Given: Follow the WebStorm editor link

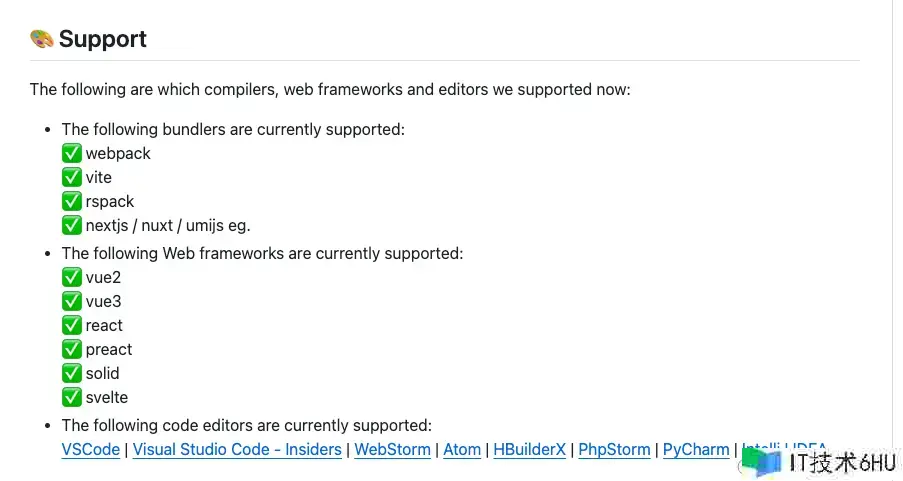Looking at the screenshot, I should (x=392, y=449).
